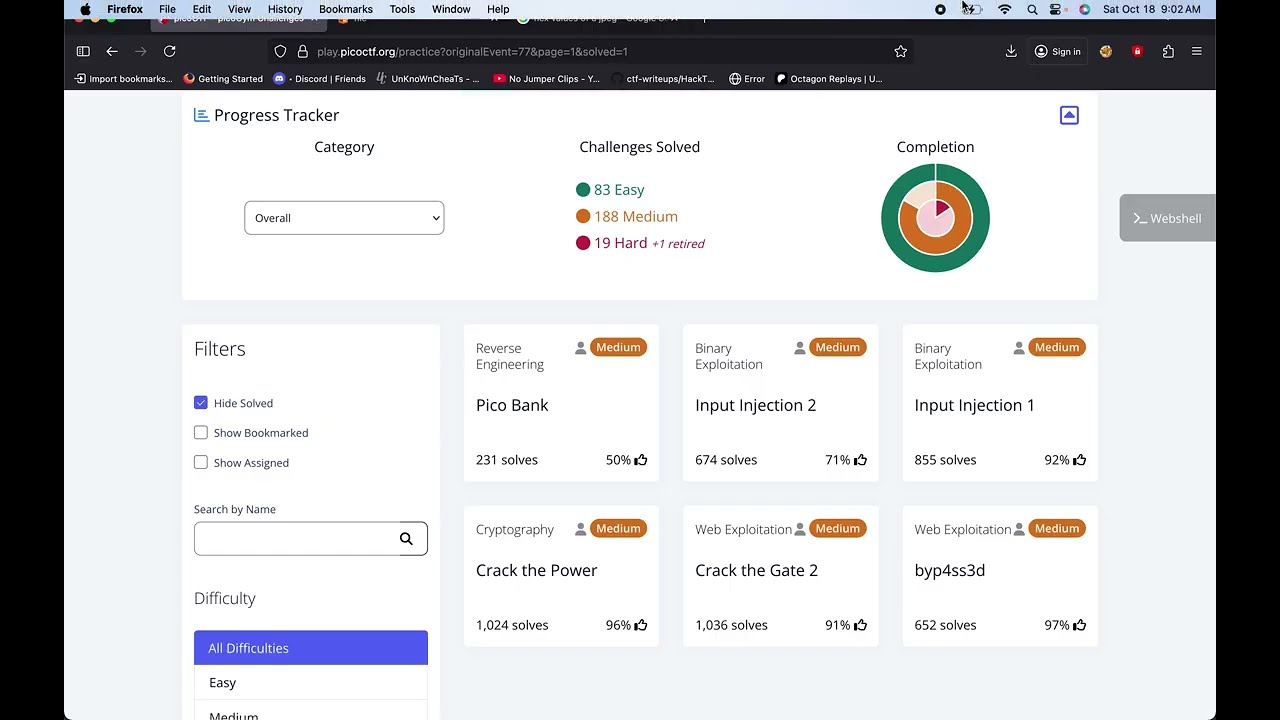Open the Getting Started bookmark
Viewport: 1280px width, 720px height.
coord(223,79)
